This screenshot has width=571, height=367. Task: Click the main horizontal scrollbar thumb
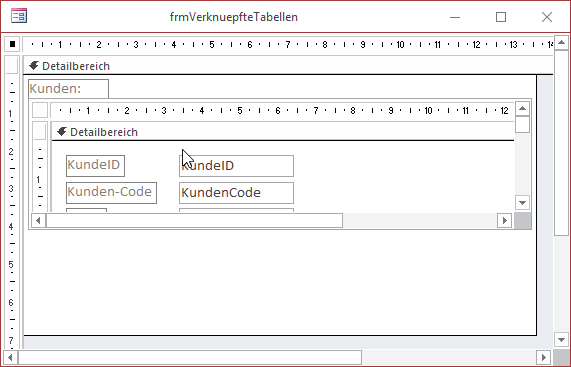190,357
